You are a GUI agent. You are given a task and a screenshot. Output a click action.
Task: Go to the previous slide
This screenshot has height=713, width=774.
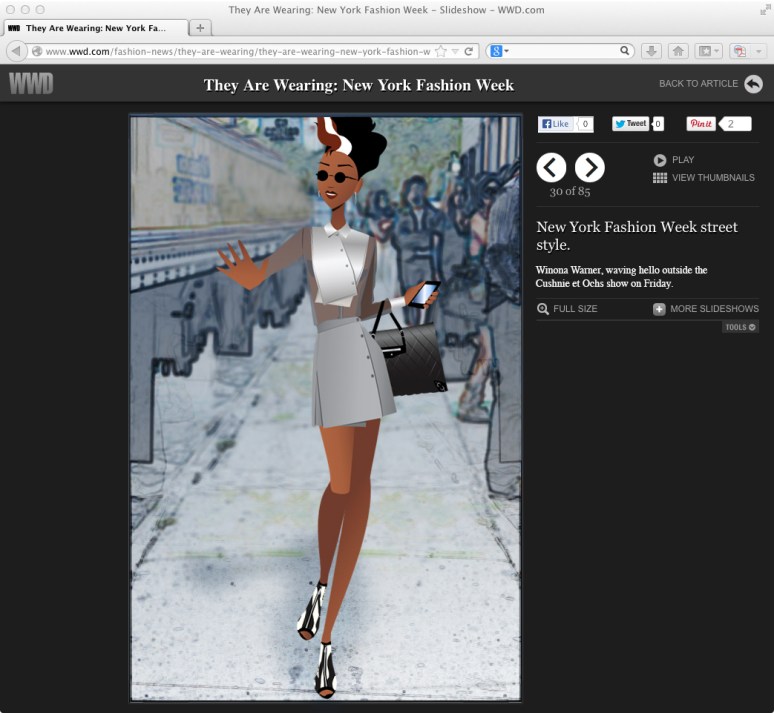tap(551, 167)
